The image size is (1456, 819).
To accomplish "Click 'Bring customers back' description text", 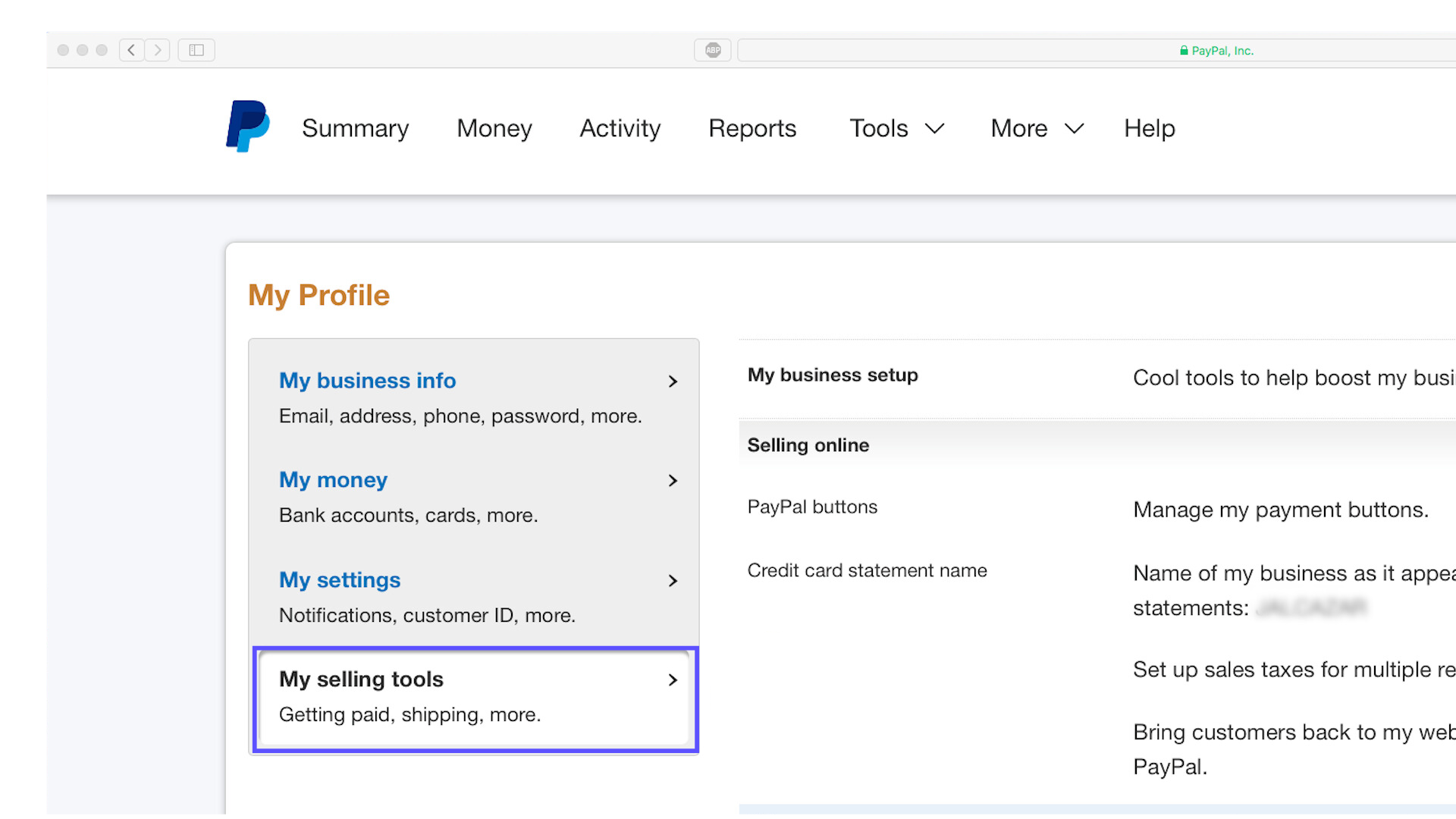I will 1294,749.
